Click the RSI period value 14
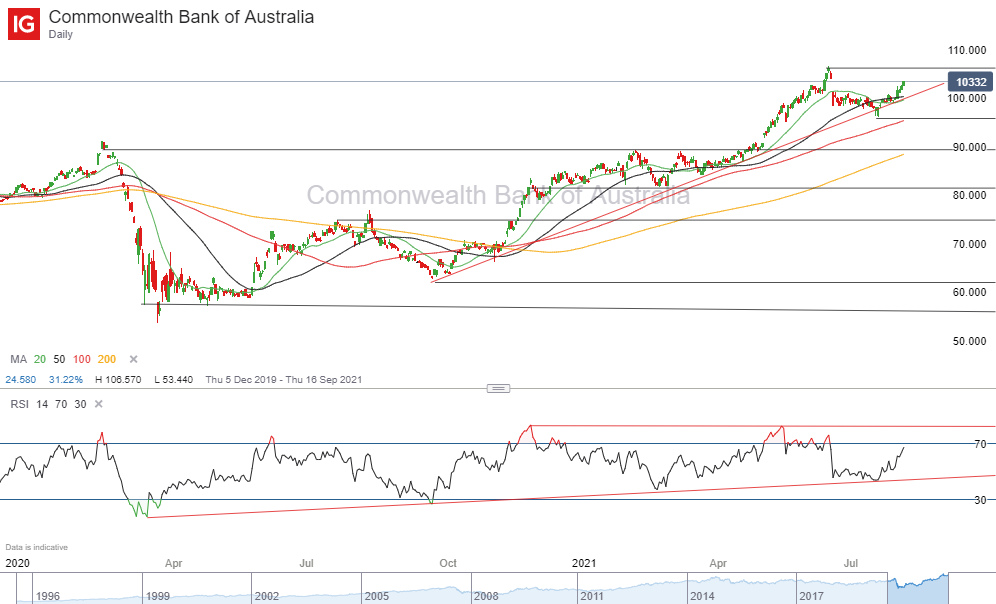Screen dimensions: 996x604 (42, 404)
